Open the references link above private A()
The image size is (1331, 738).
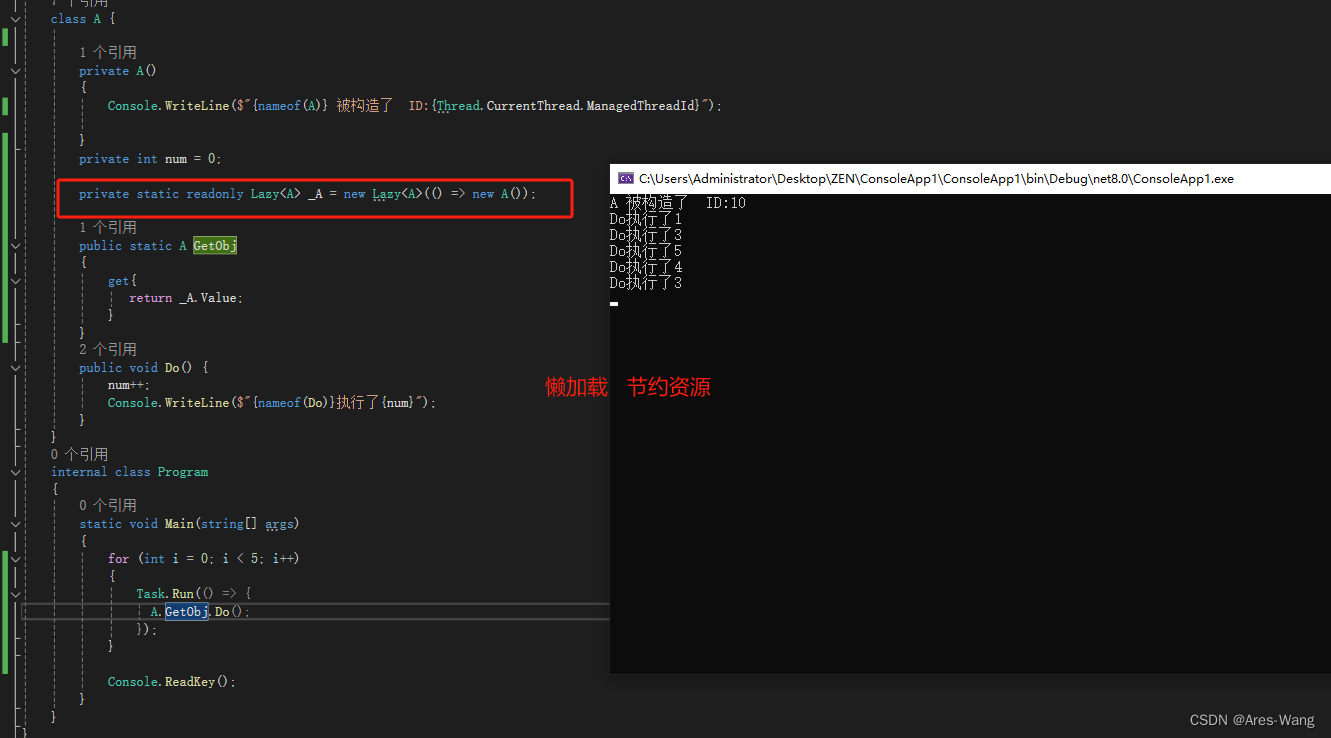coord(108,53)
